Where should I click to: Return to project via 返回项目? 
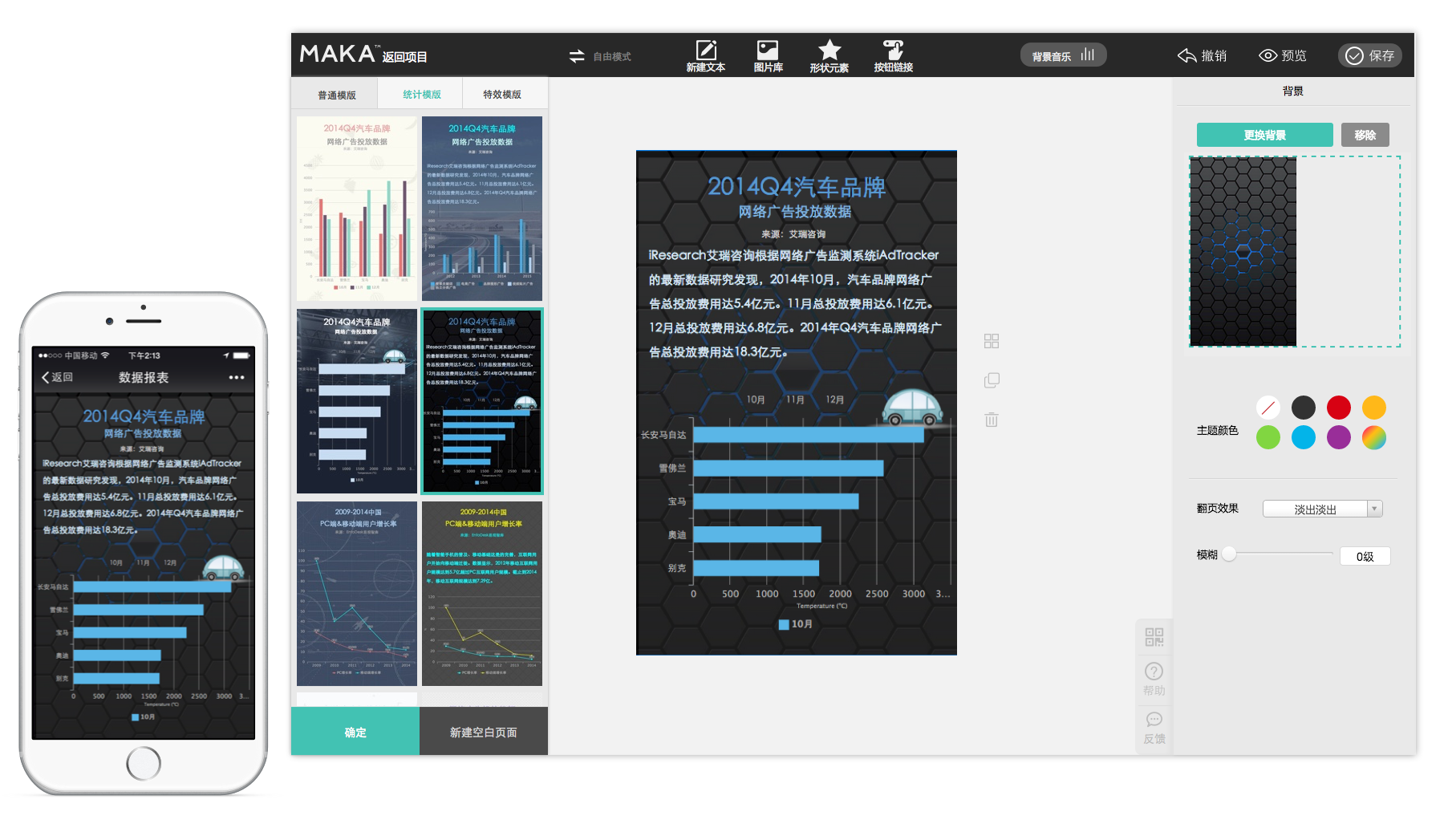click(x=404, y=57)
